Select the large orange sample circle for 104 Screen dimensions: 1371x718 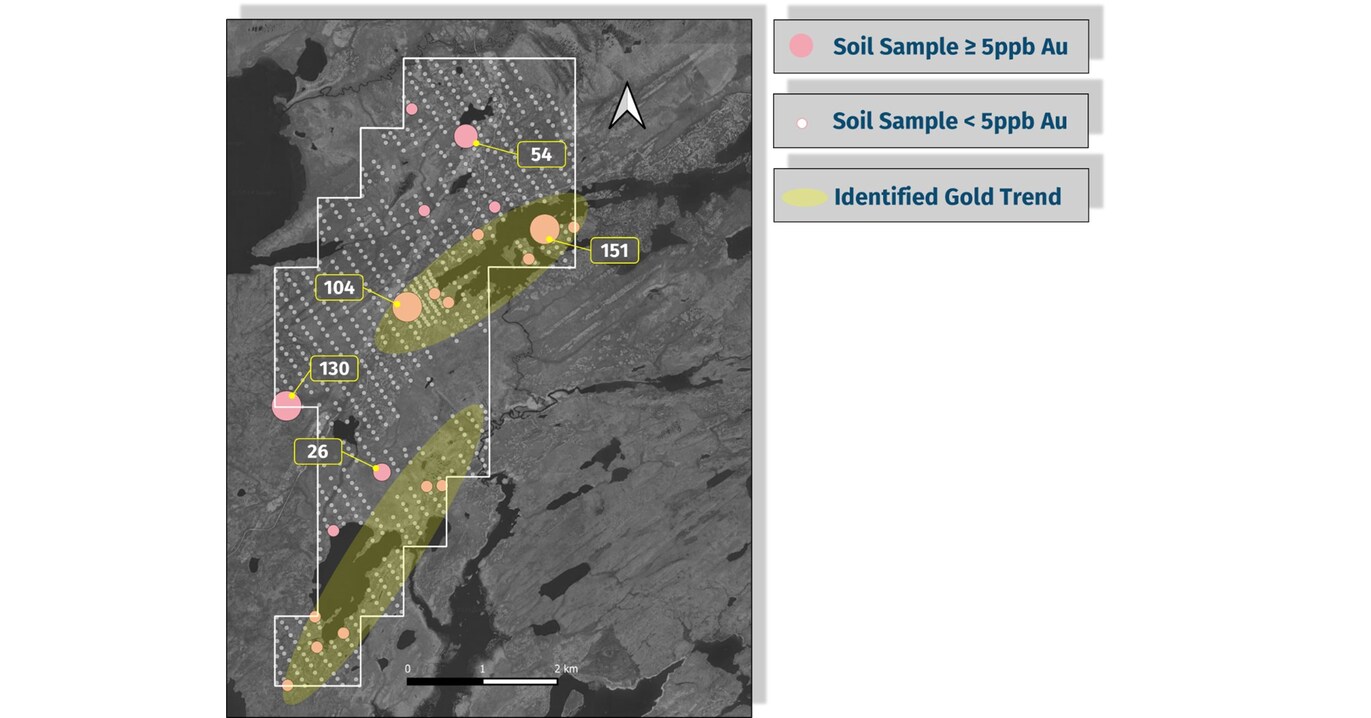(x=407, y=307)
